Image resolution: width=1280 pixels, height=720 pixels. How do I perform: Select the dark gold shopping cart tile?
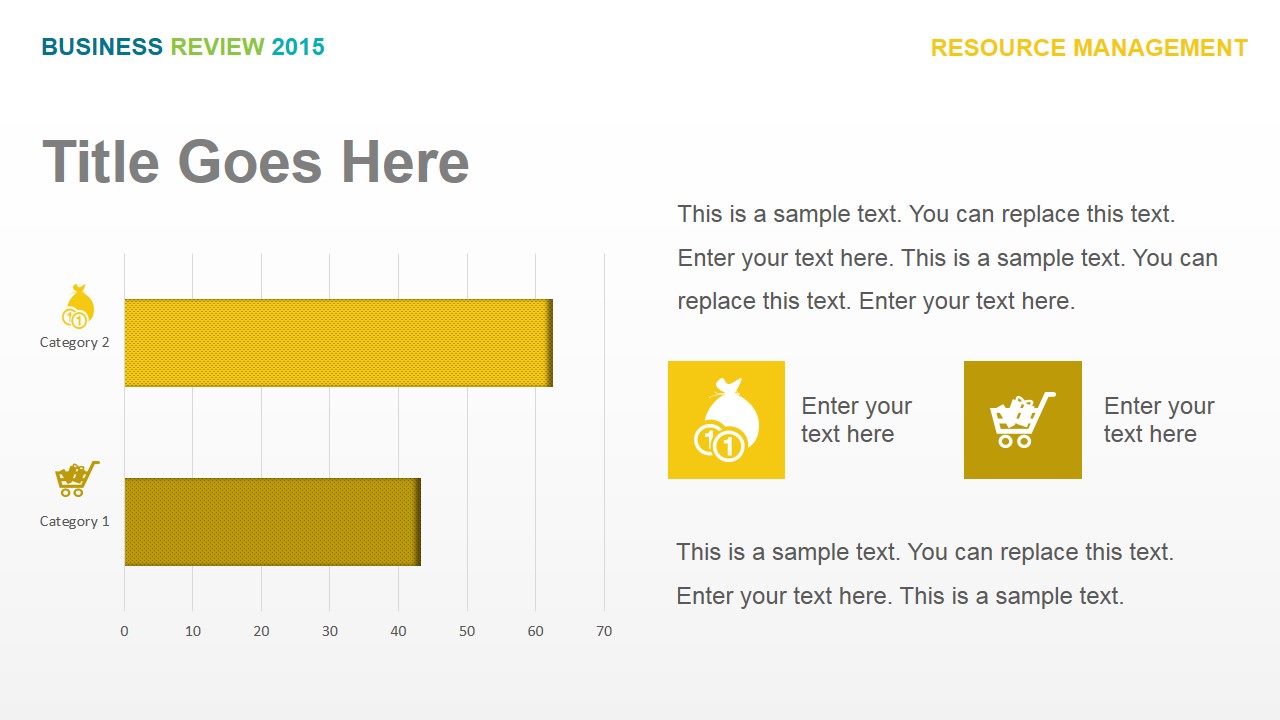click(x=1022, y=420)
